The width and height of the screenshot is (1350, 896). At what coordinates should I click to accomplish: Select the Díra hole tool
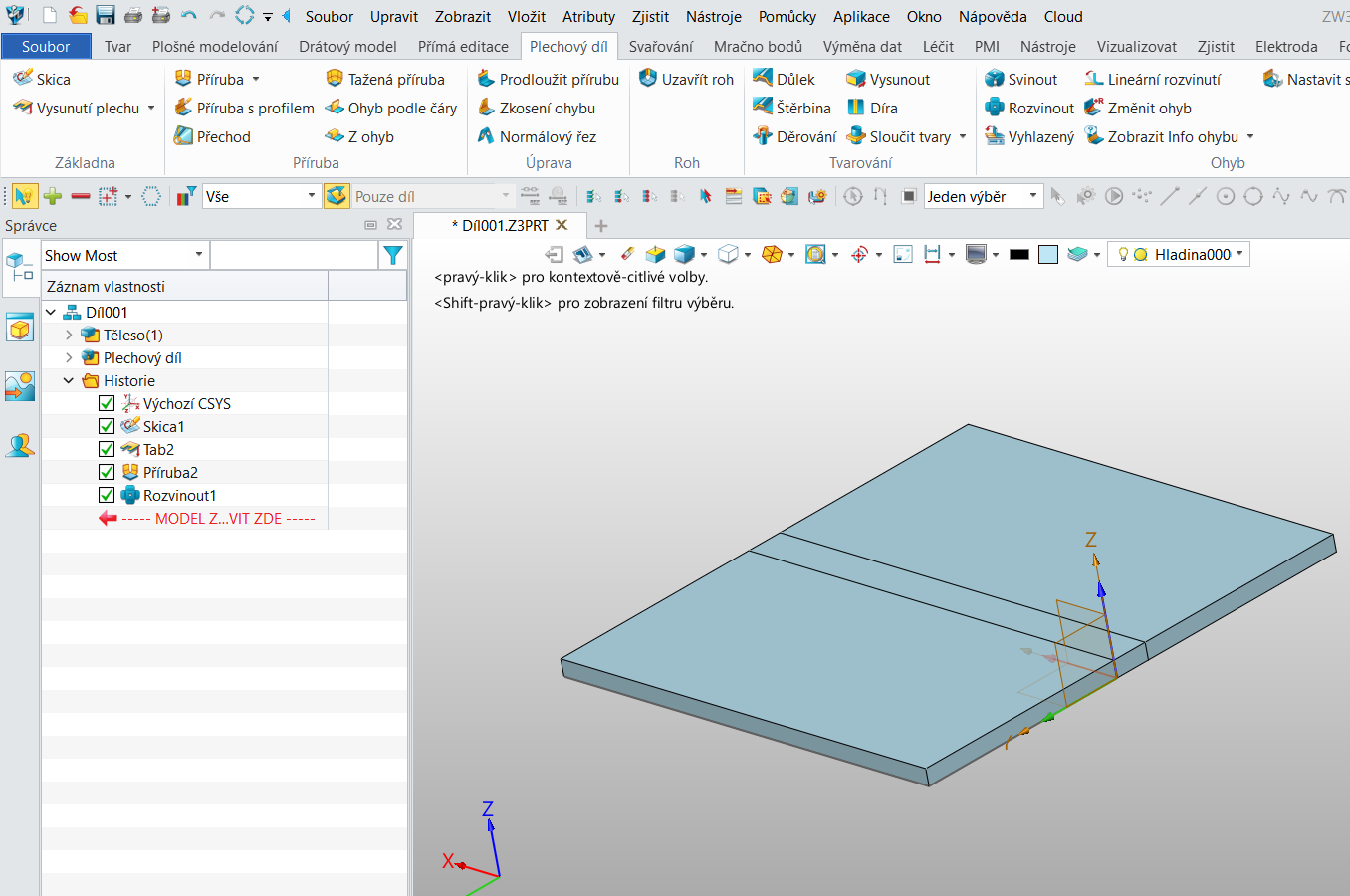(872, 108)
